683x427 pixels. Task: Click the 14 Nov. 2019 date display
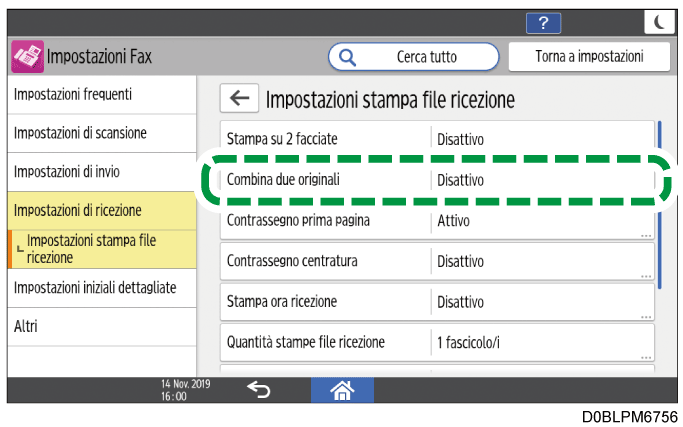point(186,384)
